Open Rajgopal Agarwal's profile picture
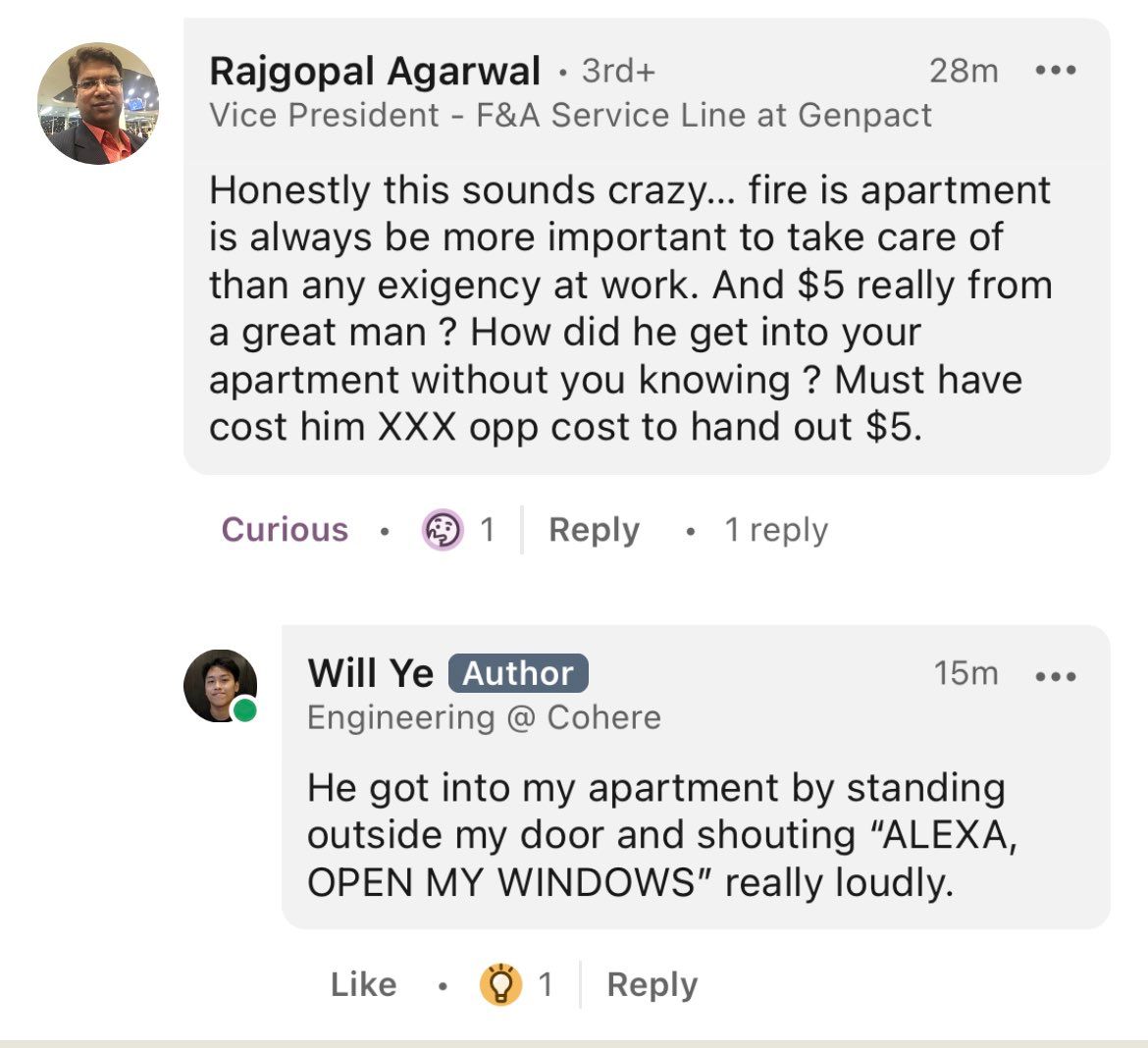 pos(97,104)
